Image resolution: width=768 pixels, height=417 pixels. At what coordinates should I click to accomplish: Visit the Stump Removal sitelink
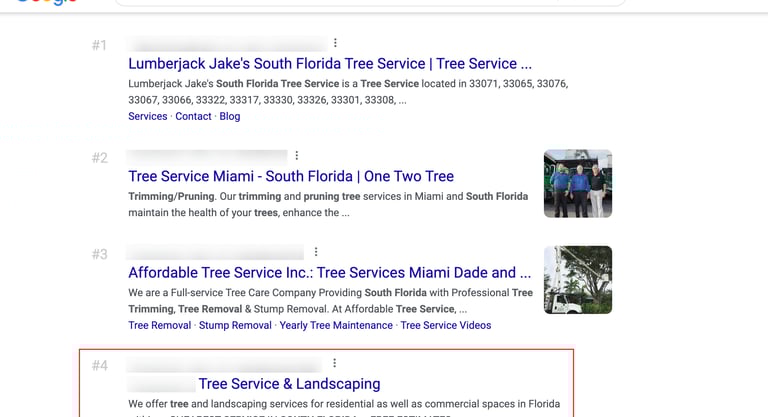(x=235, y=325)
